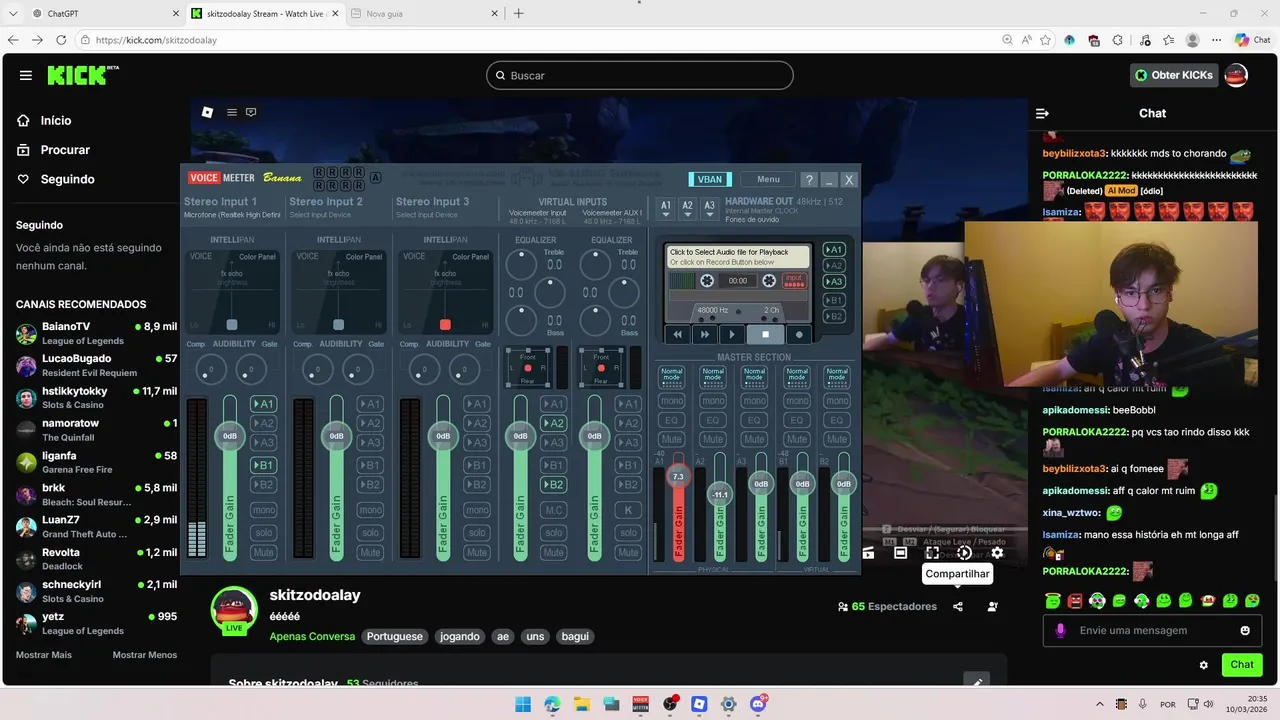1280x720 pixels.
Task: Toggle B2 bus on Voicemeeter Input strip
Action: coord(553,485)
